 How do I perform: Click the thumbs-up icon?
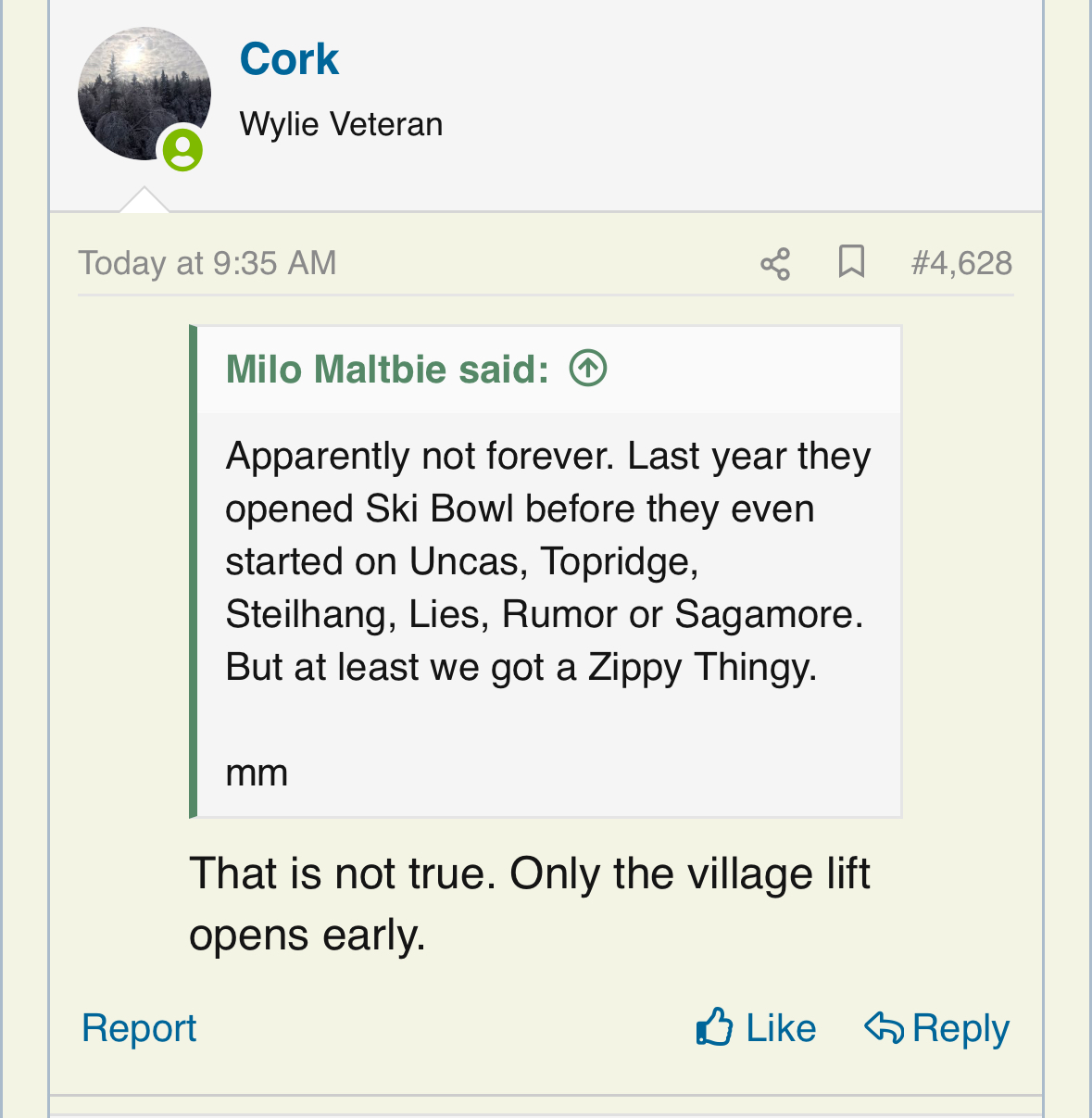point(714,1027)
